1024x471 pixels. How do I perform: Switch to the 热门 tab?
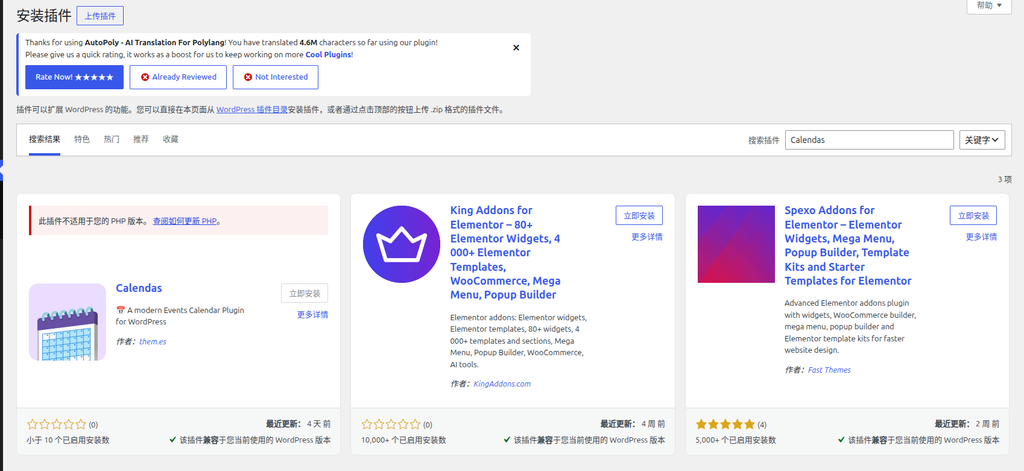pos(111,139)
